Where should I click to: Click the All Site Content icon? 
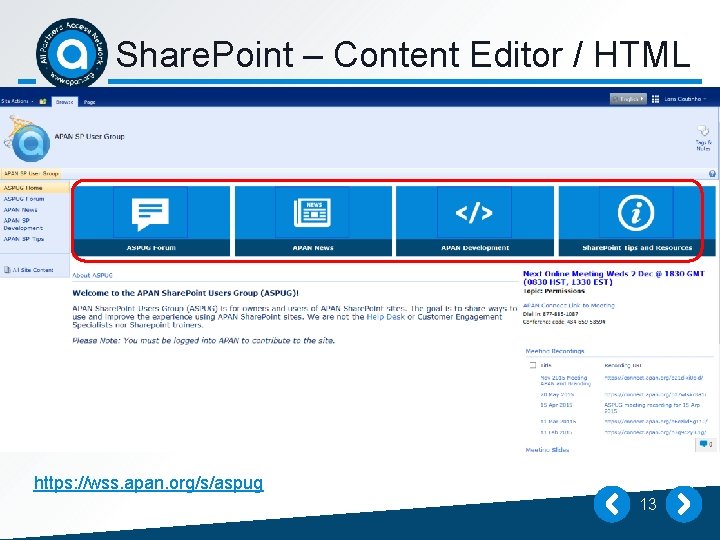pyautogui.click(x=7, y=270)
